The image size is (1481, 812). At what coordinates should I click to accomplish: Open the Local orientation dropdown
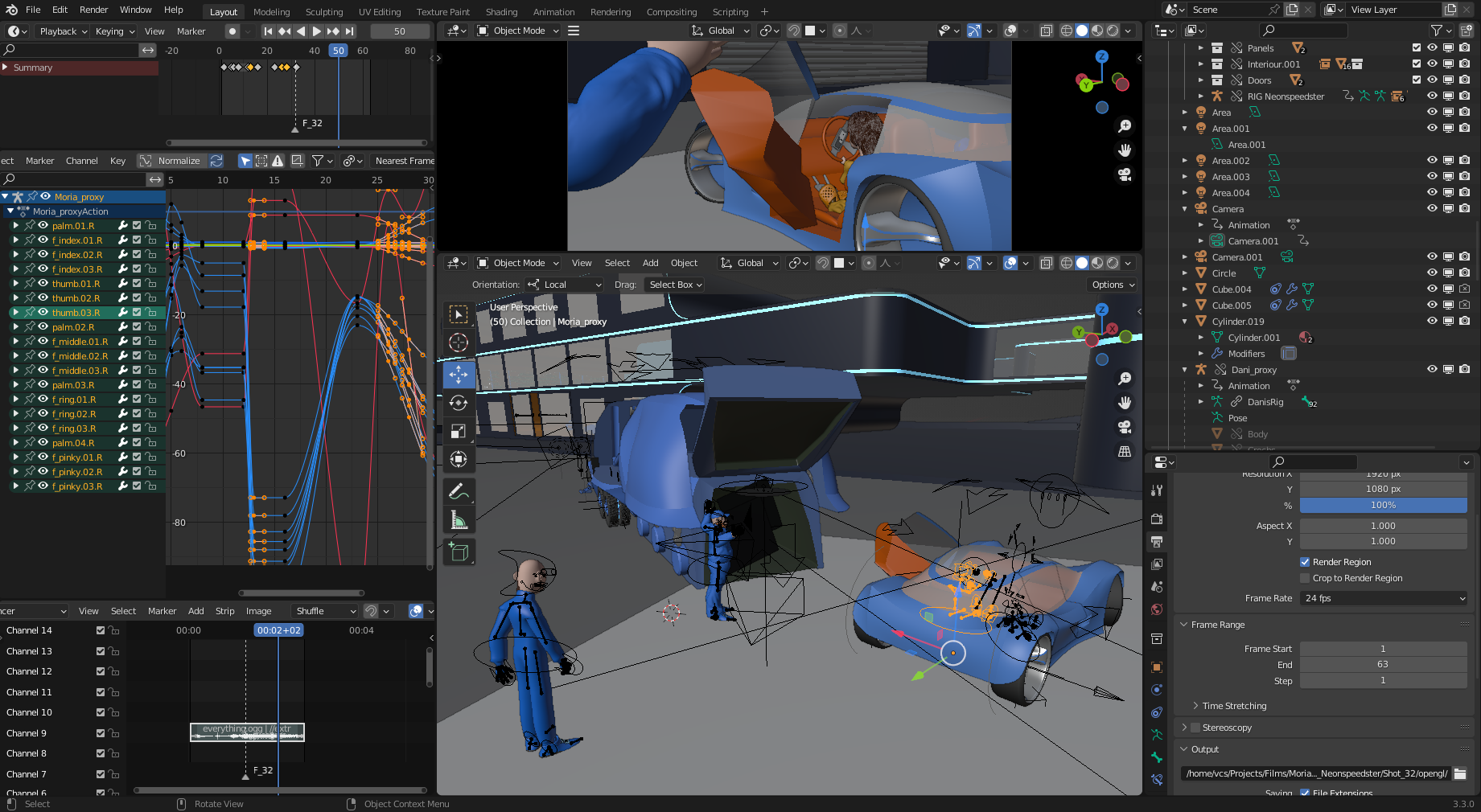coord(564,285)
